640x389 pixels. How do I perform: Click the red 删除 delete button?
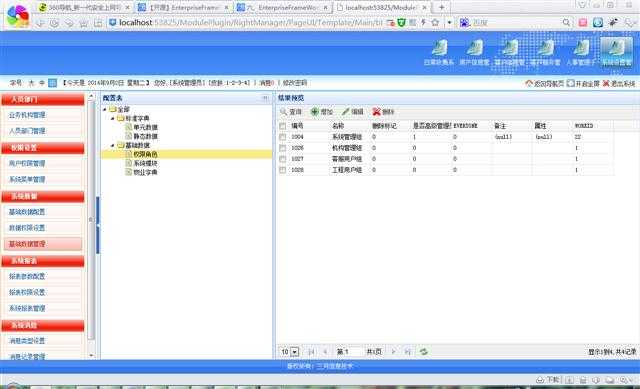pos(383,111)
